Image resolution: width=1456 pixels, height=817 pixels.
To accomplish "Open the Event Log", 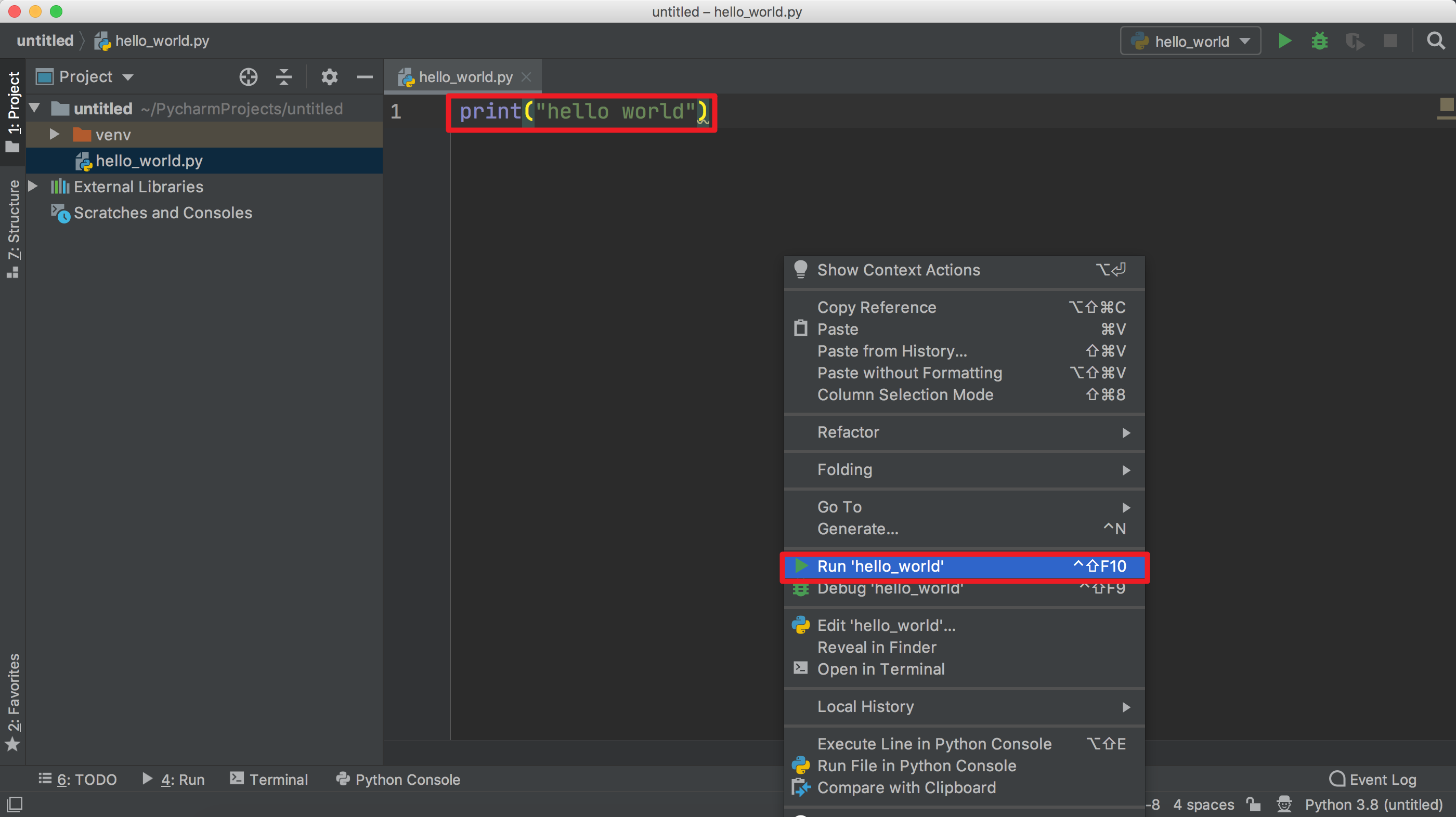I will [1373, 779].
